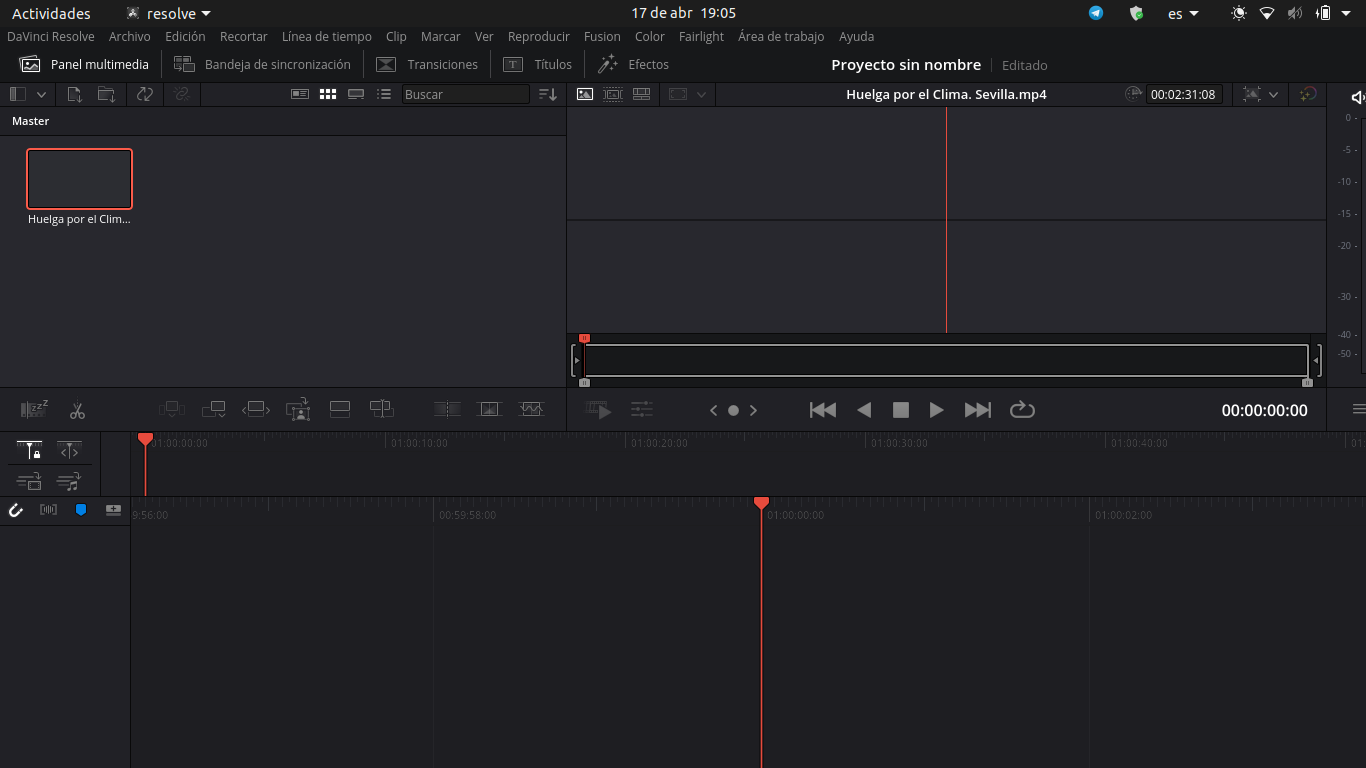Switch media pool to Thumbnail grid view

[328, 94]
